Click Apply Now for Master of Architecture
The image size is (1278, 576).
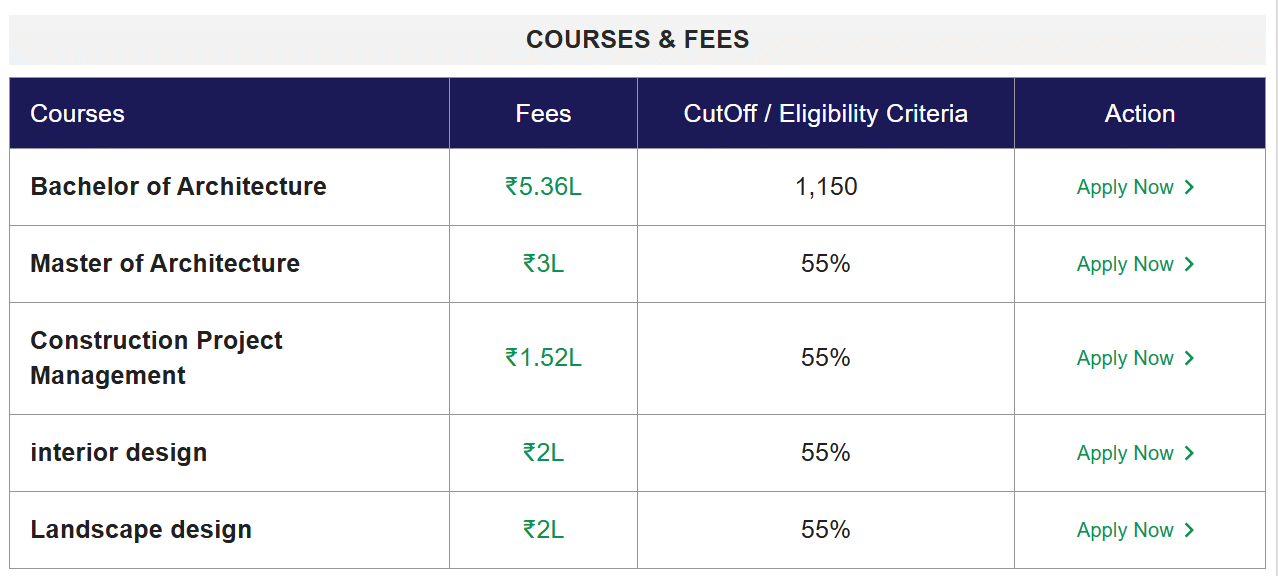[1135, 264]
